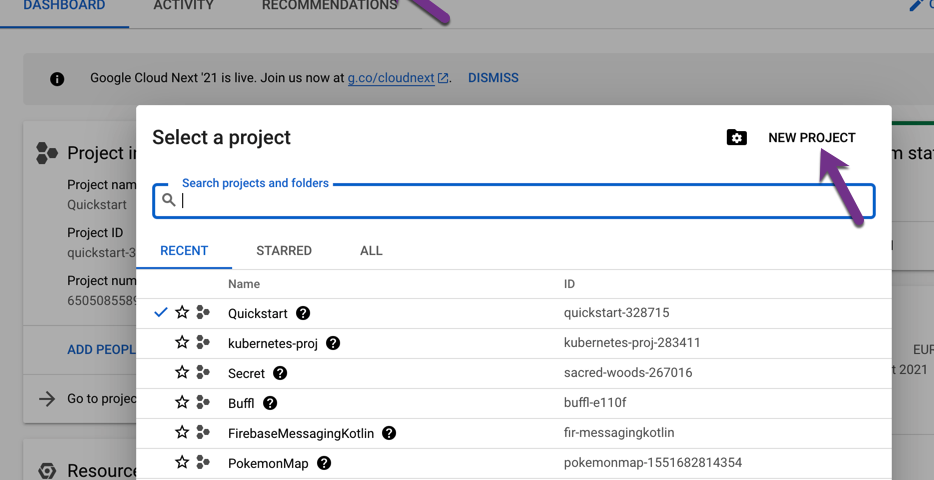Select the kubernetes-proj project name
This screenshot has width=934, height=480.
(273, 344)
